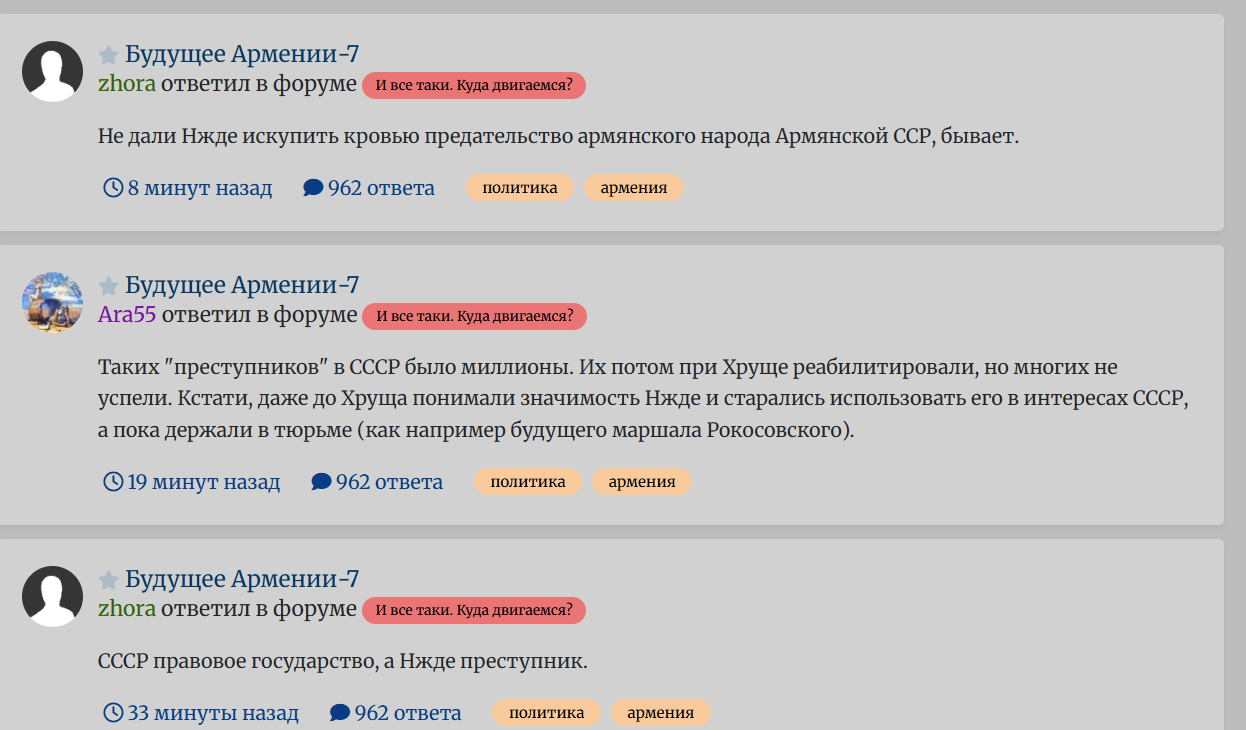
Task: Toggle the star next to the top forum title
Action: (109, 54)
